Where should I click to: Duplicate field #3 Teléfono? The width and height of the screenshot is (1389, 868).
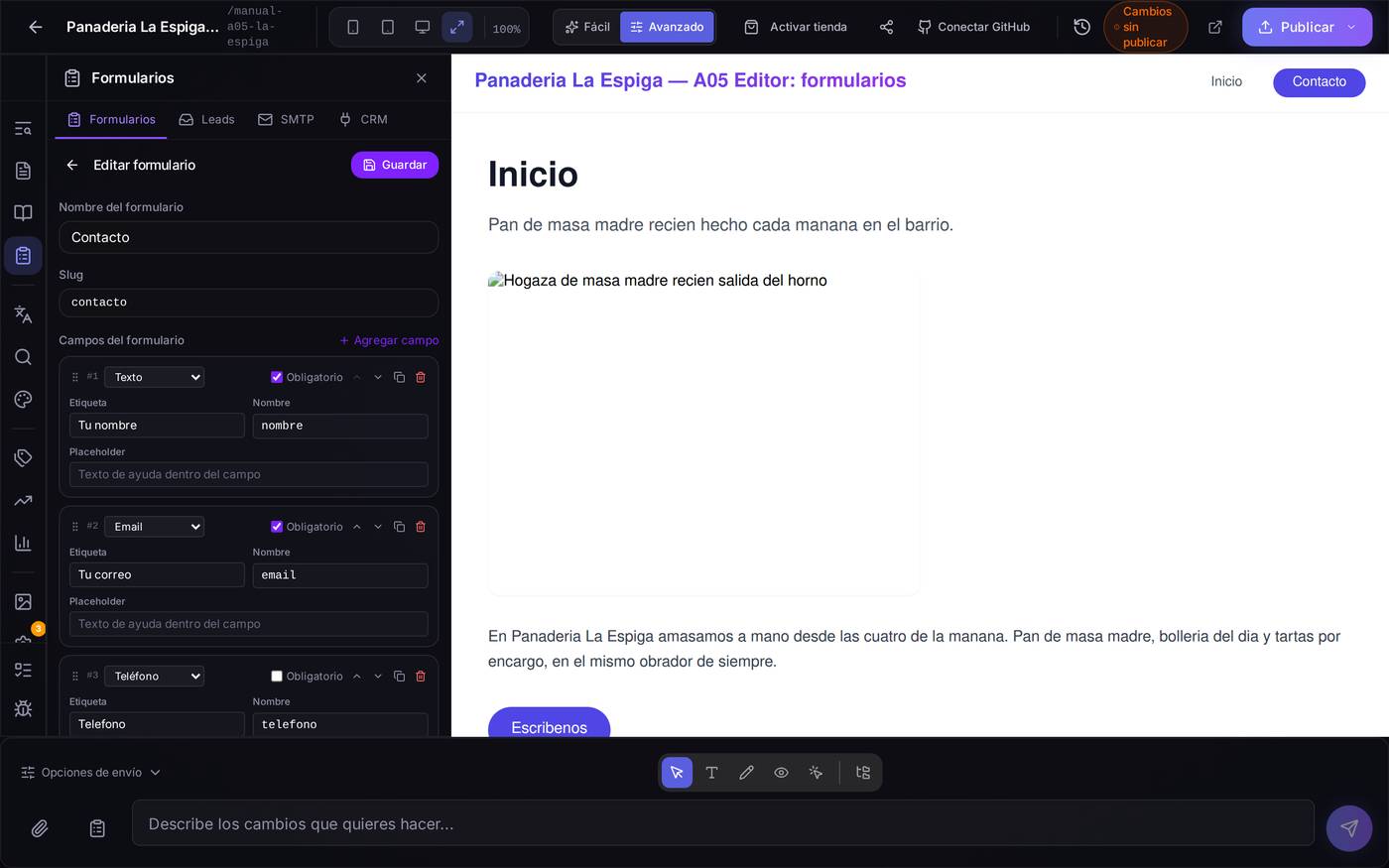click(x=399, y=677)
